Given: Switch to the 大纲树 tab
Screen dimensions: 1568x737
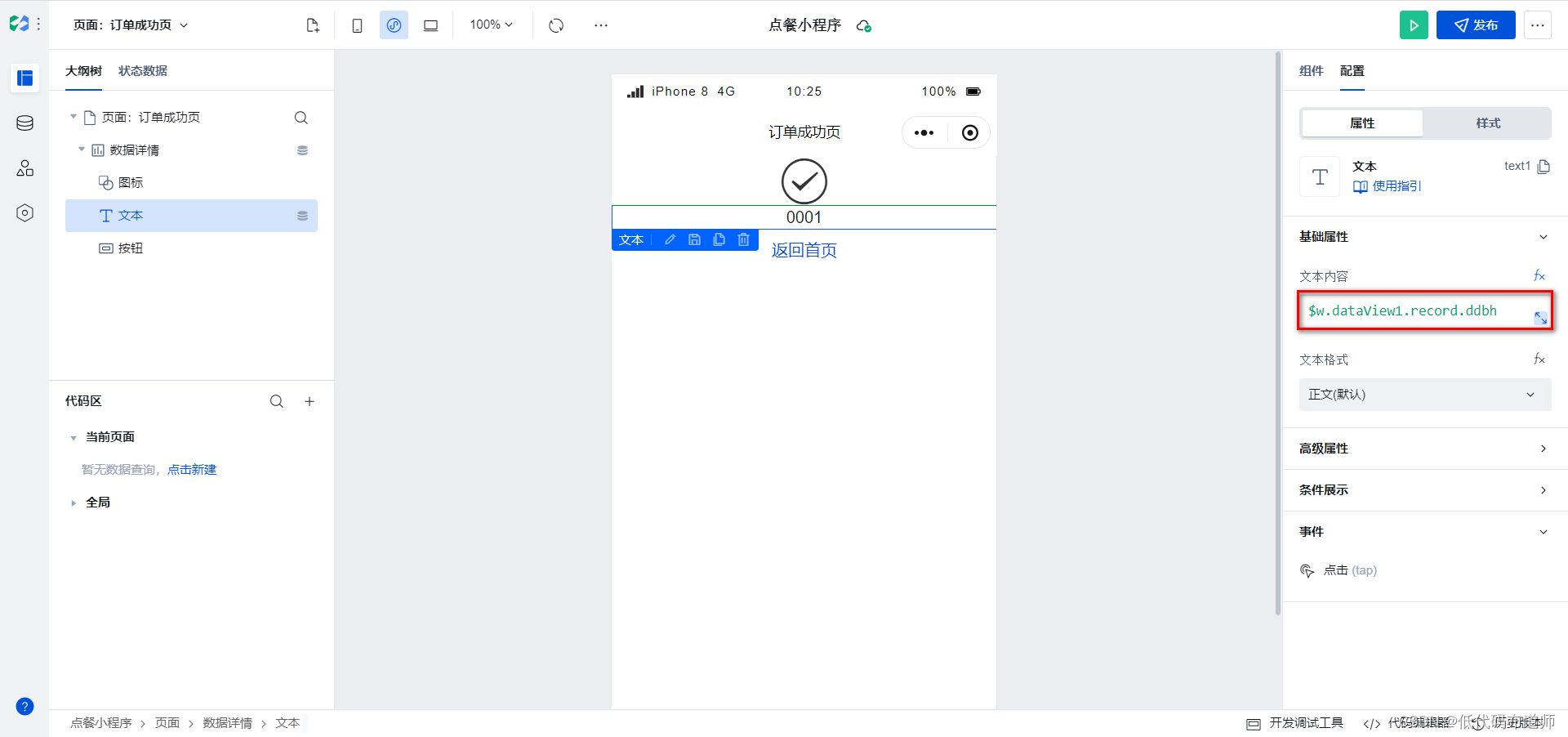Looking at the screenshot, I should [x=83, y=71].
